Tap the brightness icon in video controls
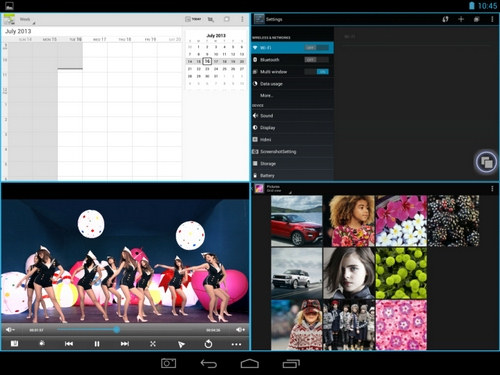Viewport: 500px width, 375px height. point(42,343)
